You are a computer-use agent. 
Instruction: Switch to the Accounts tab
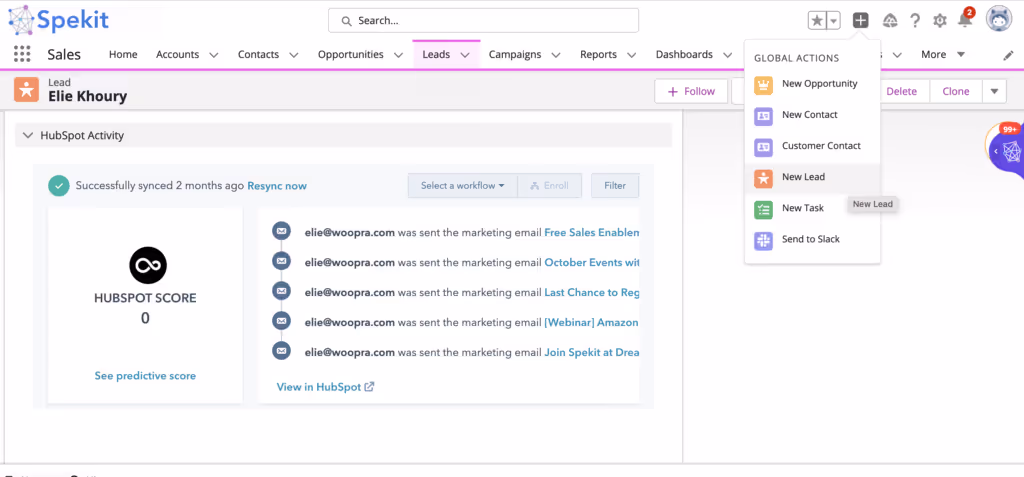177,54
